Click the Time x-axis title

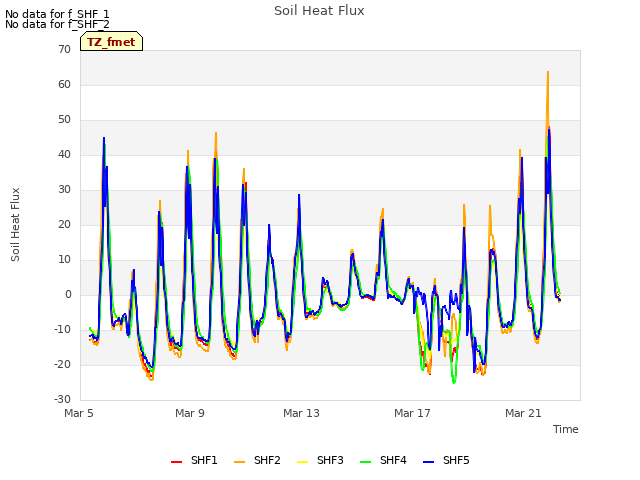(566, 429)
